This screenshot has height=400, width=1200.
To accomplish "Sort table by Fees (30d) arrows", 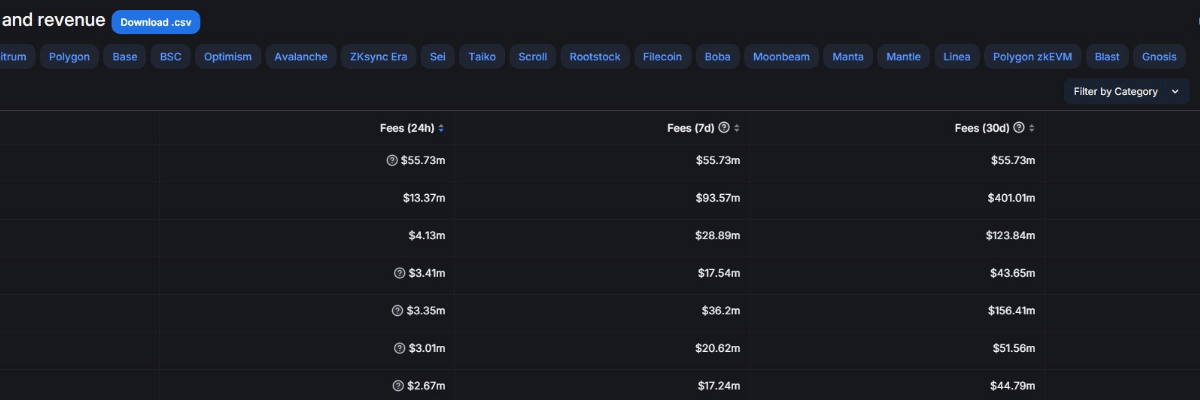I will point(1031,128).
